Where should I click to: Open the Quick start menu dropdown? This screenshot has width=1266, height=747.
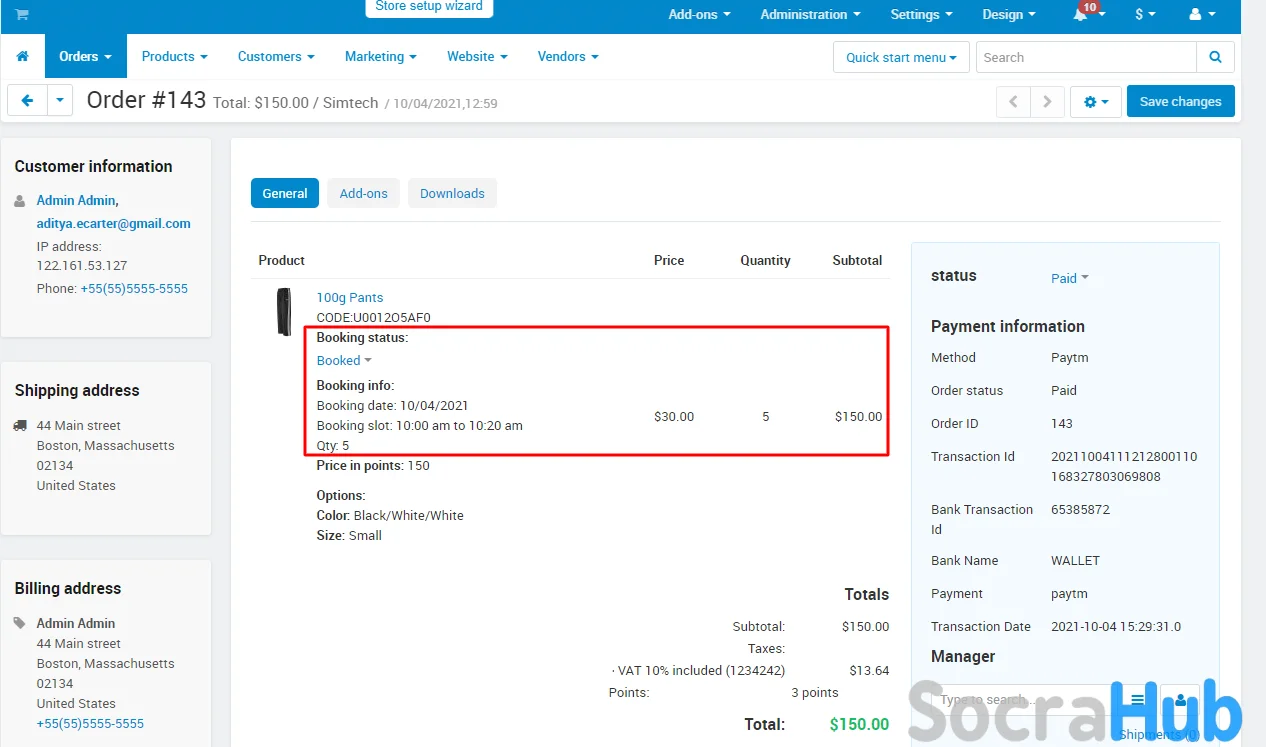(900, 57)
